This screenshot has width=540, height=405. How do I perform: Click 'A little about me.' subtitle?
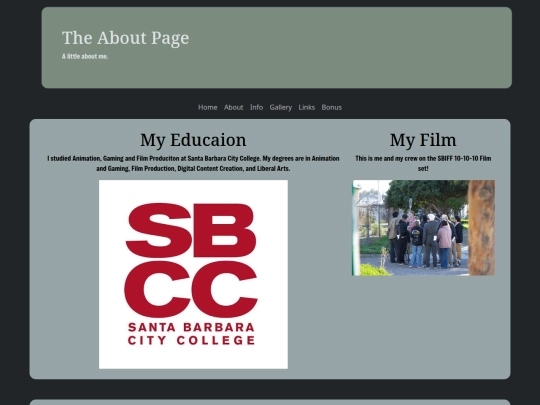pos(85,56)
